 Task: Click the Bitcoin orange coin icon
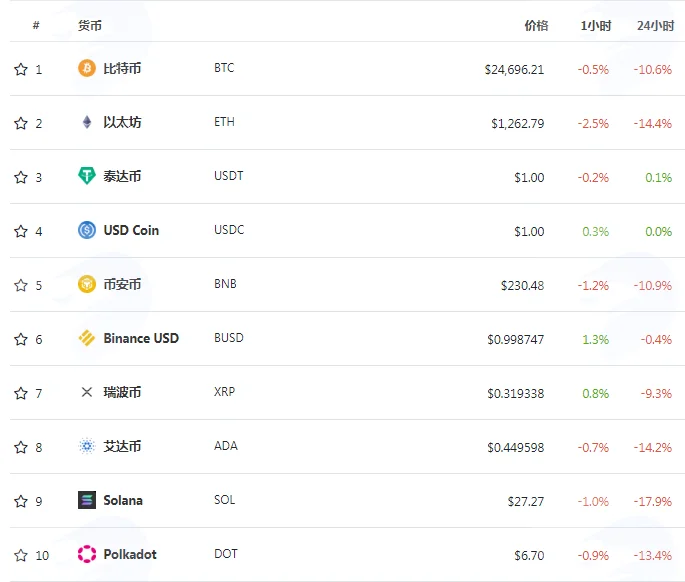click(x=87, y=68)
